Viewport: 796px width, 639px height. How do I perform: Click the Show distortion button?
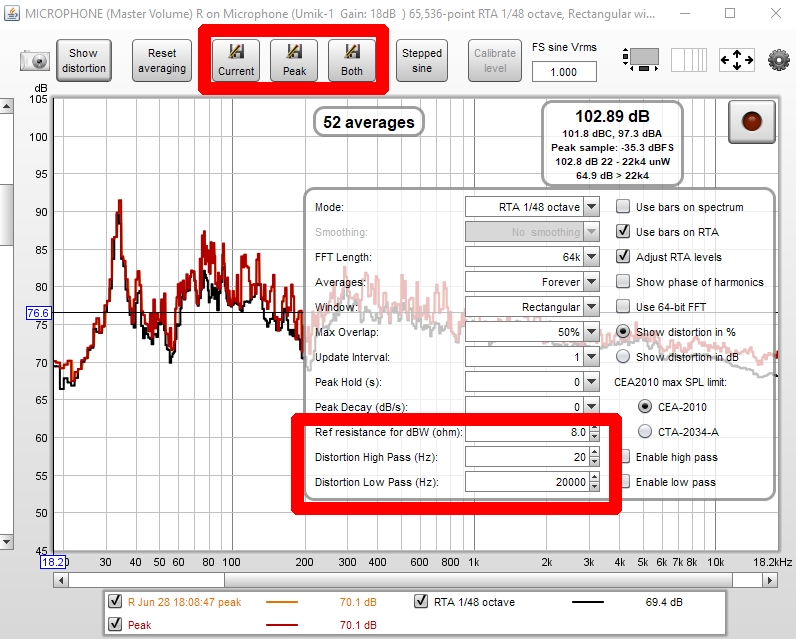[84, 61]
